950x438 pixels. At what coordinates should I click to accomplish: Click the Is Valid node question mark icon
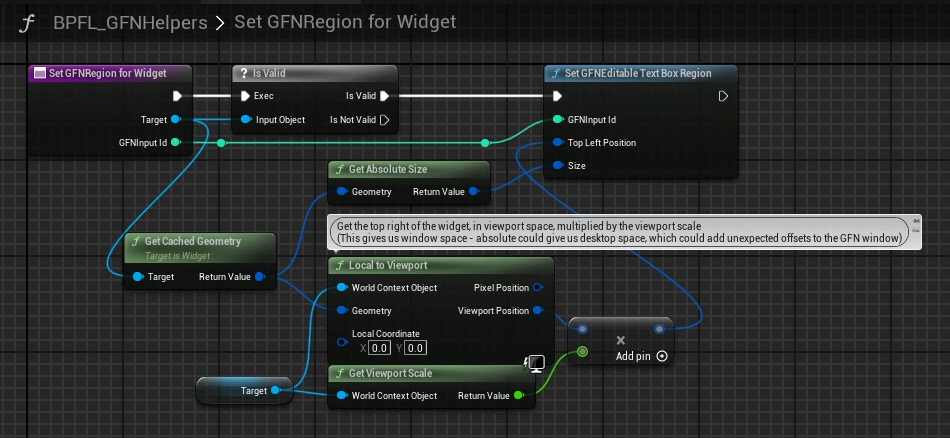pyautogui.click(x=242, y=73)
